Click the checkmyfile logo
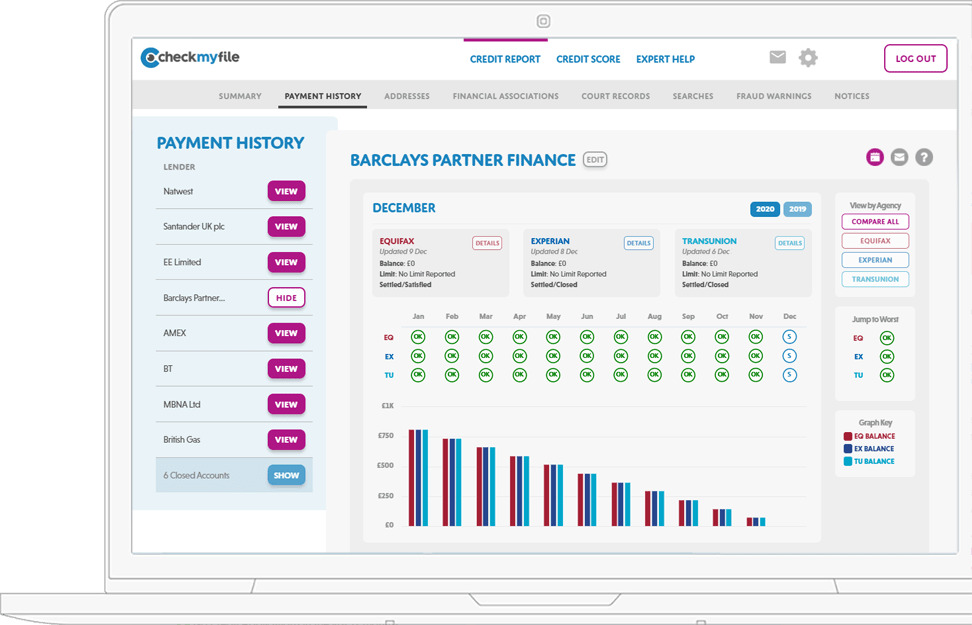 [190, 58]
